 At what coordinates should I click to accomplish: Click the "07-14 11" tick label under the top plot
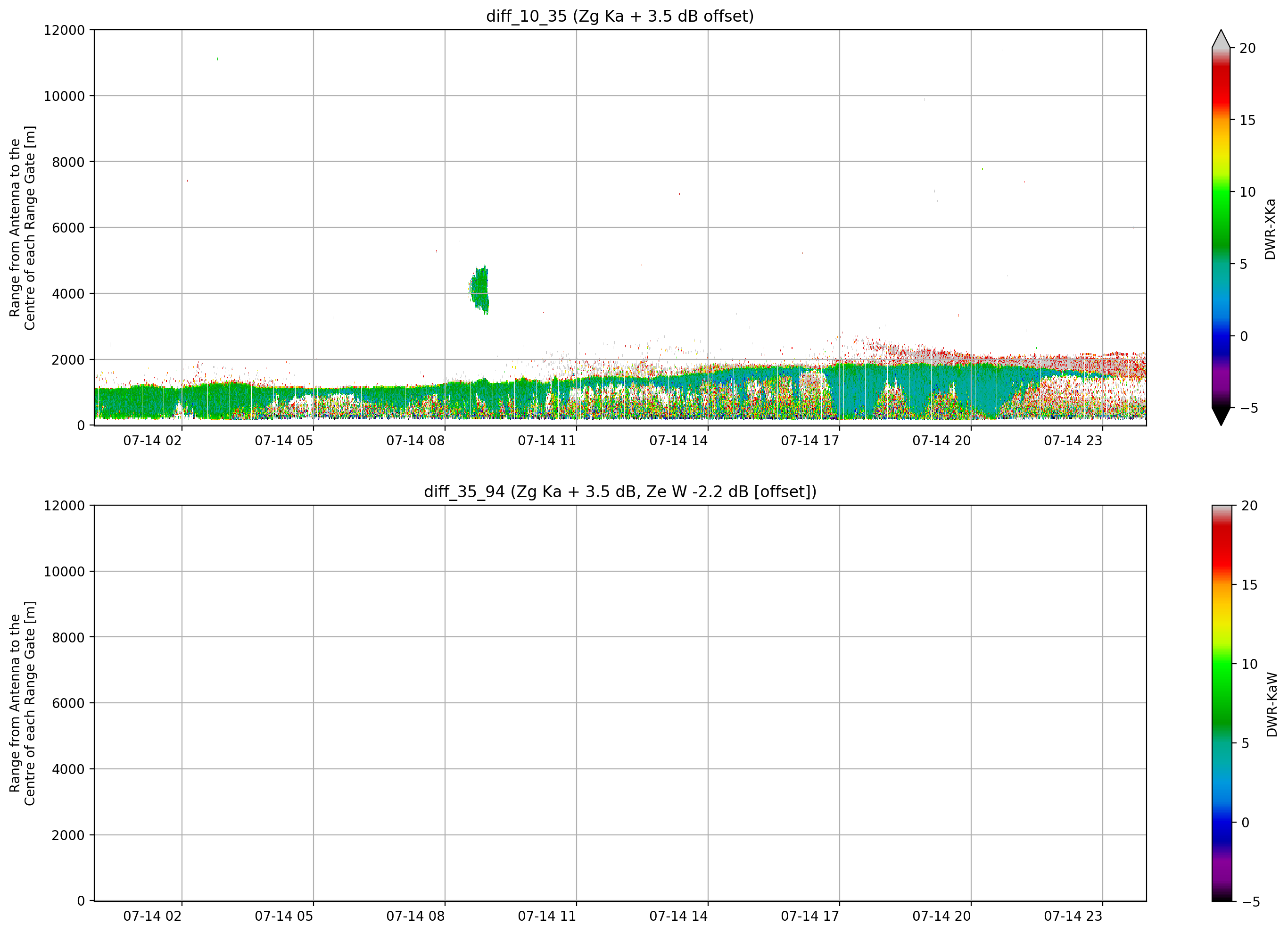point(547,441)
